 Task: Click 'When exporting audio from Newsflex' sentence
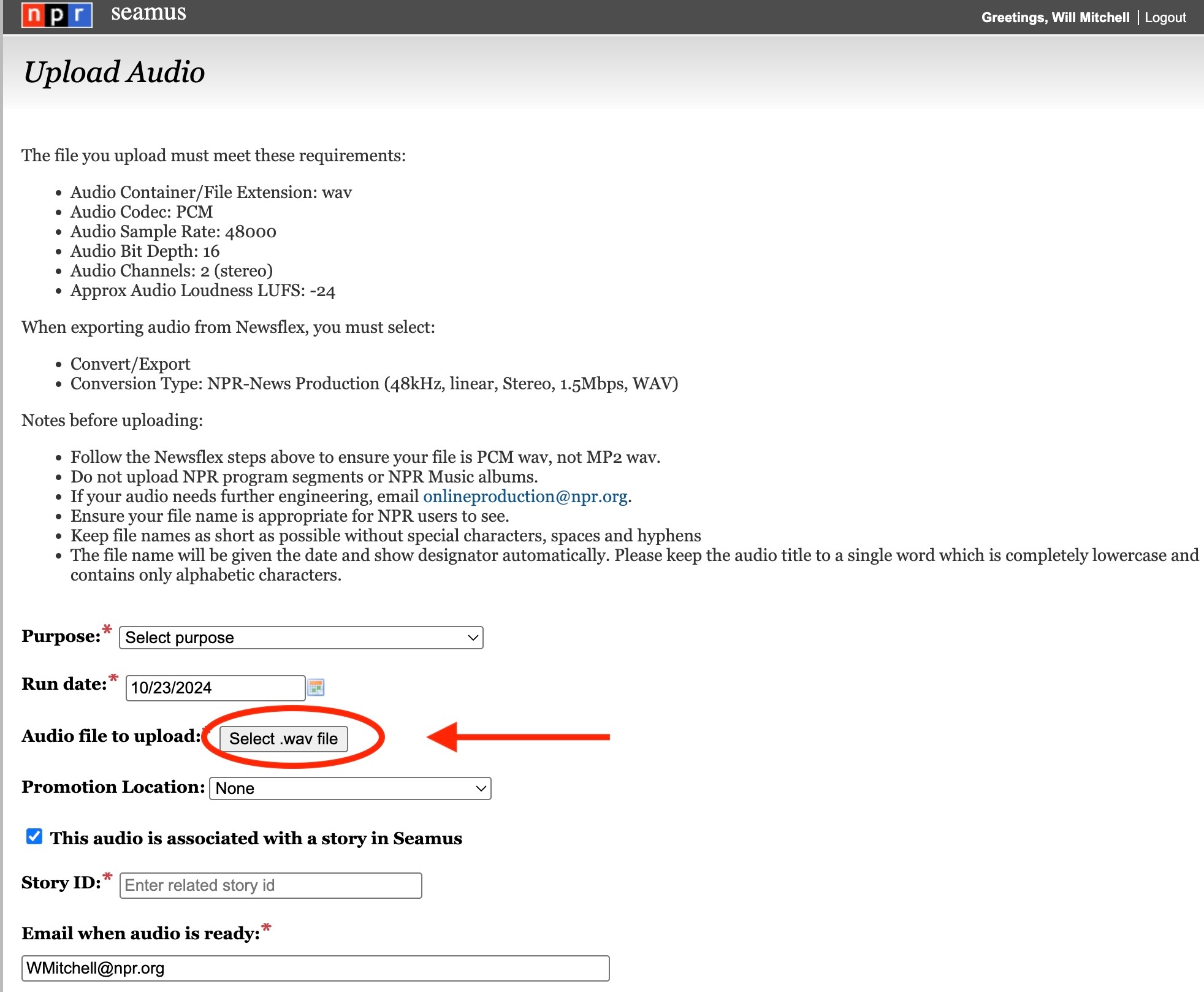pos(228,327)
